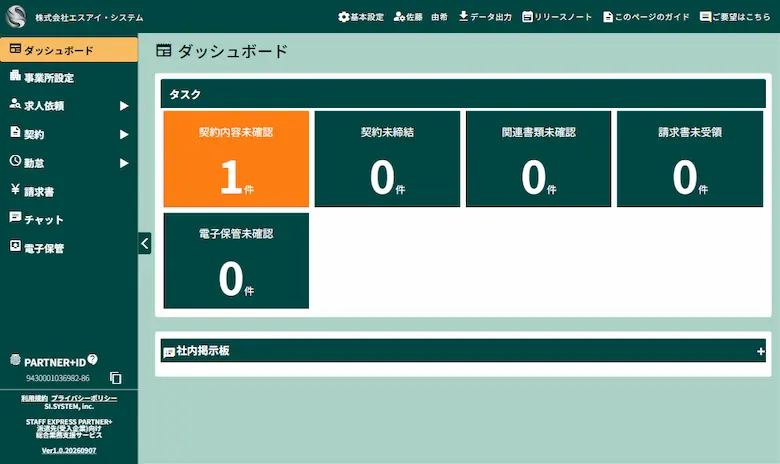The width and height of the screenshot is (780, 464).
Task: Click the 請求書 yen icon
Action: 15,189
